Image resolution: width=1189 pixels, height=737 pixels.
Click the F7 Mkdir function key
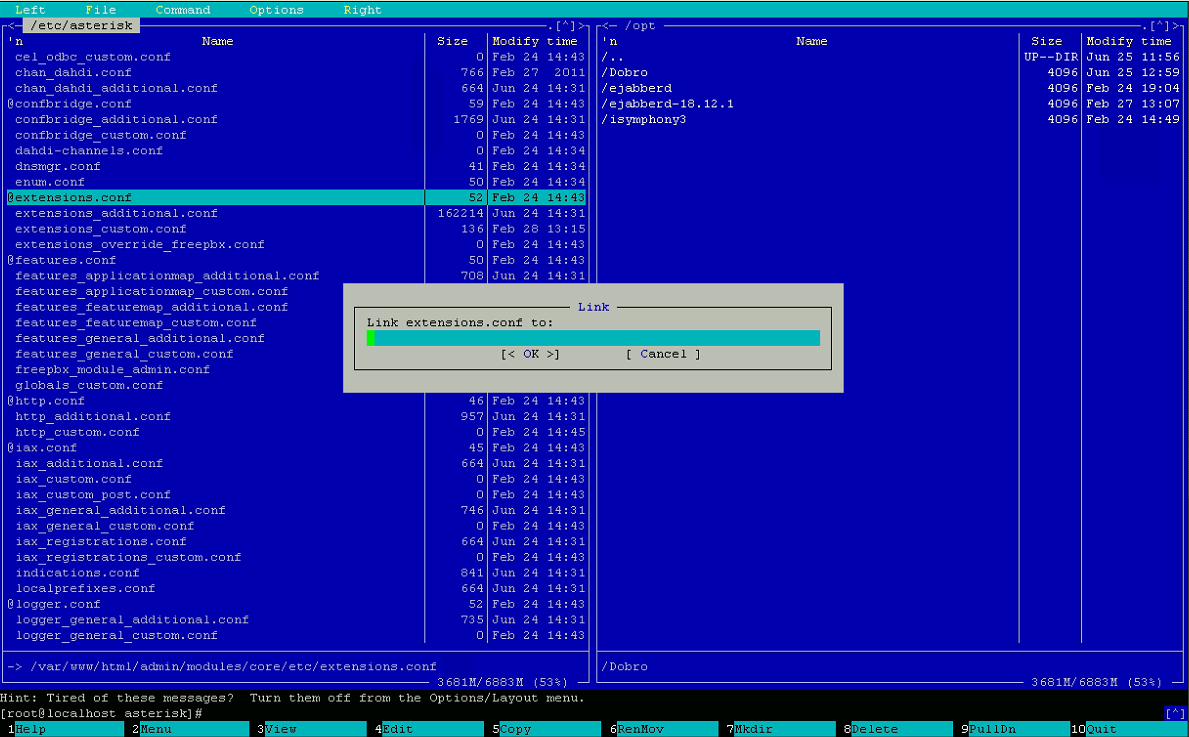[x=753, y=729]
